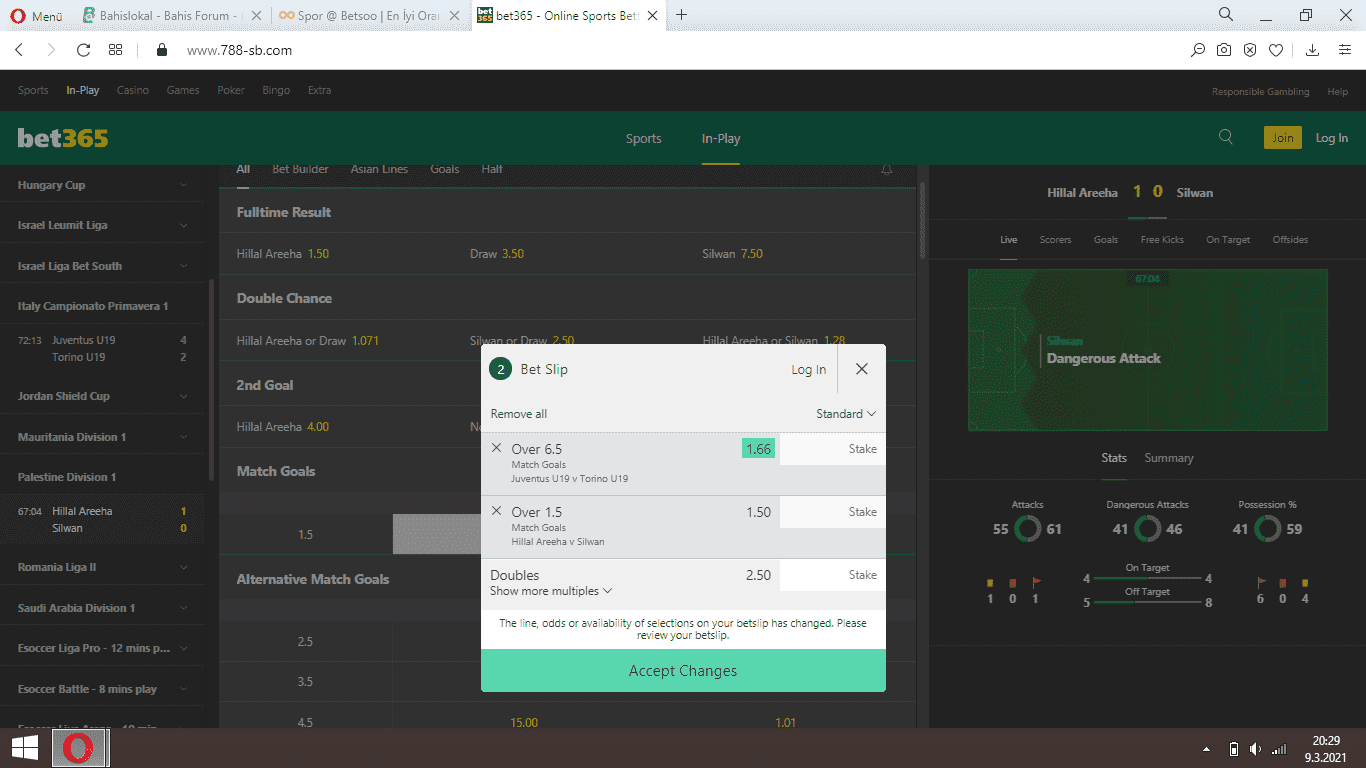Open the new tab plus button

pos(682,15)
